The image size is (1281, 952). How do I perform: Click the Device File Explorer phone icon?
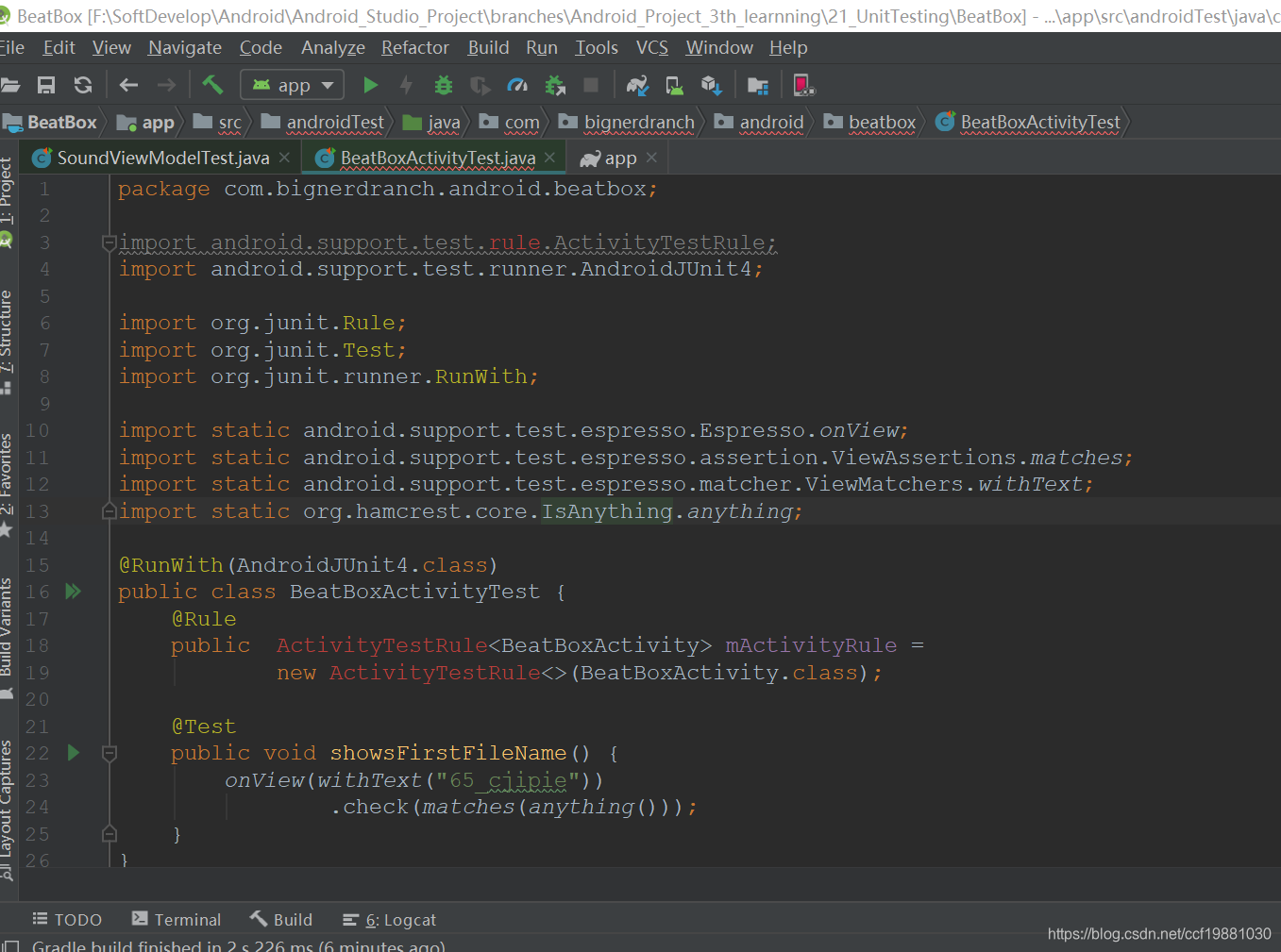(x=803, y=86)
